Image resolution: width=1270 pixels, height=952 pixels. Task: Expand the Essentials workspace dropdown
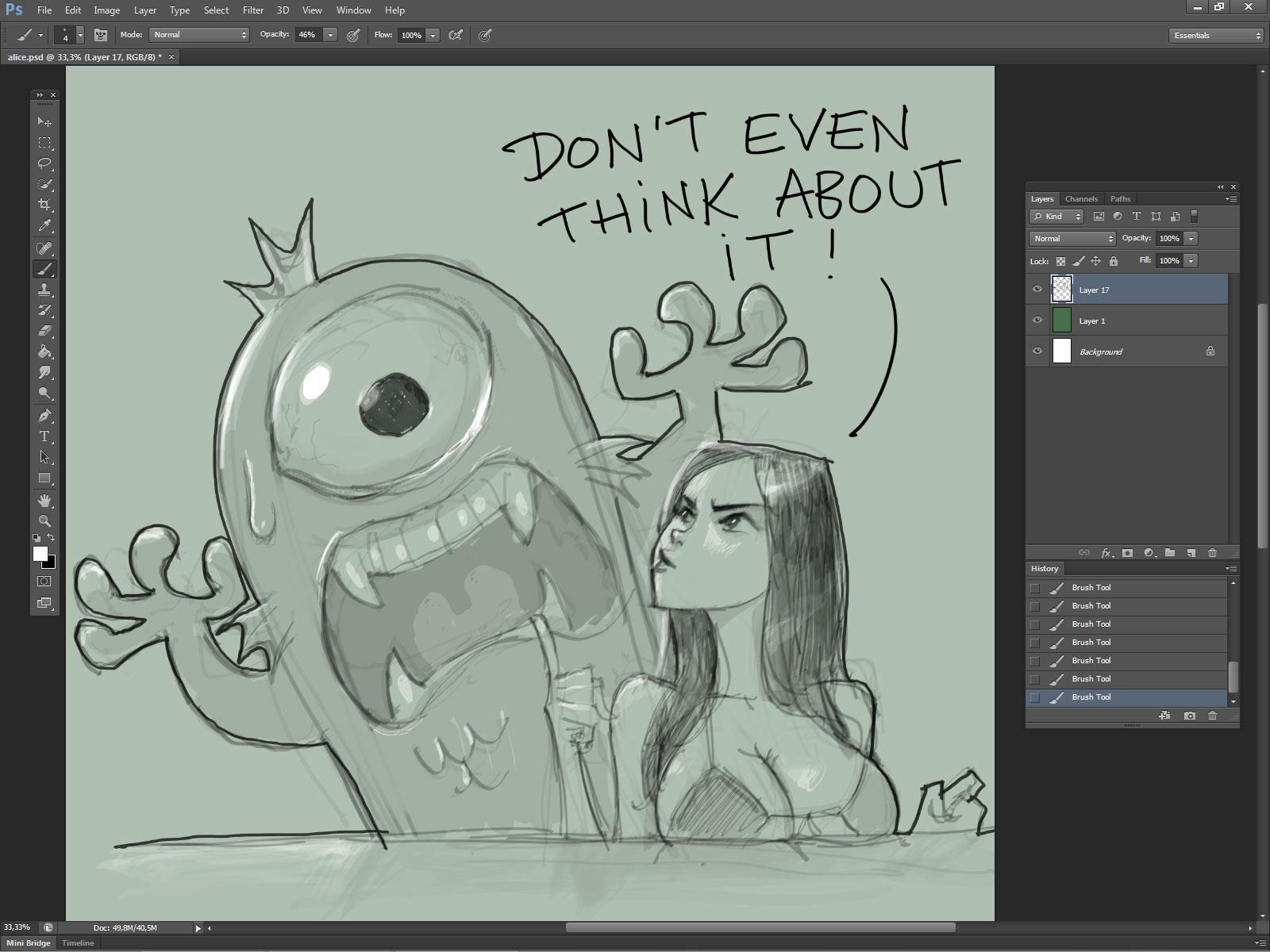[x=1215, y=36]
